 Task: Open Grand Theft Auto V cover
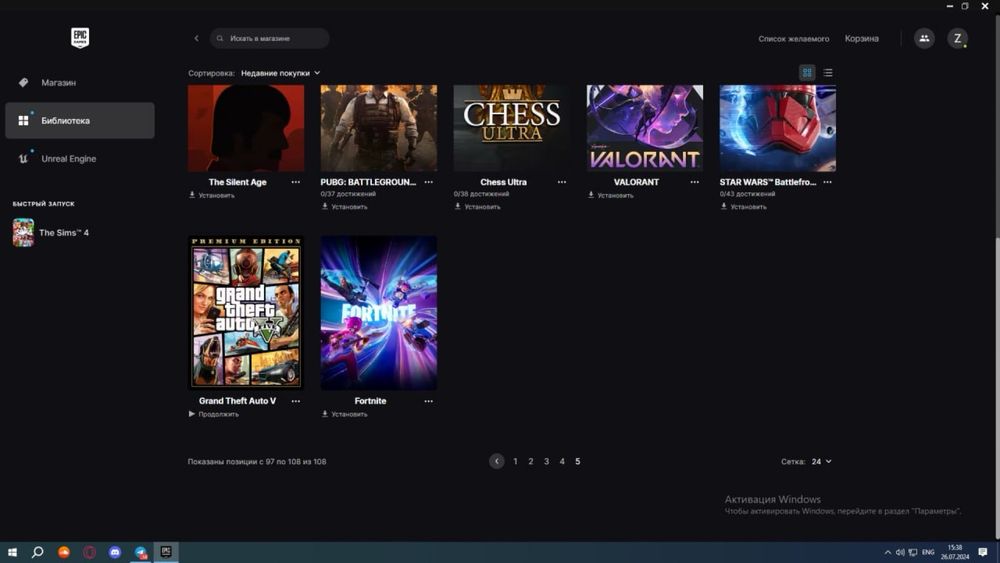click(x=246, y=312)
